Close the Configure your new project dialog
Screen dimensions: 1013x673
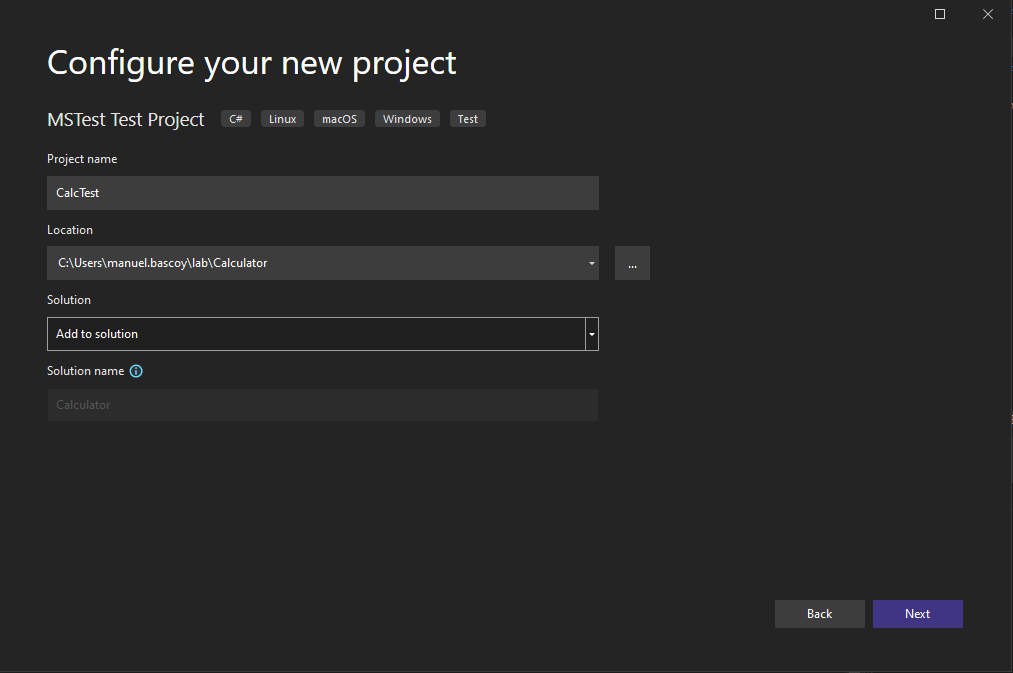point(988,14)
